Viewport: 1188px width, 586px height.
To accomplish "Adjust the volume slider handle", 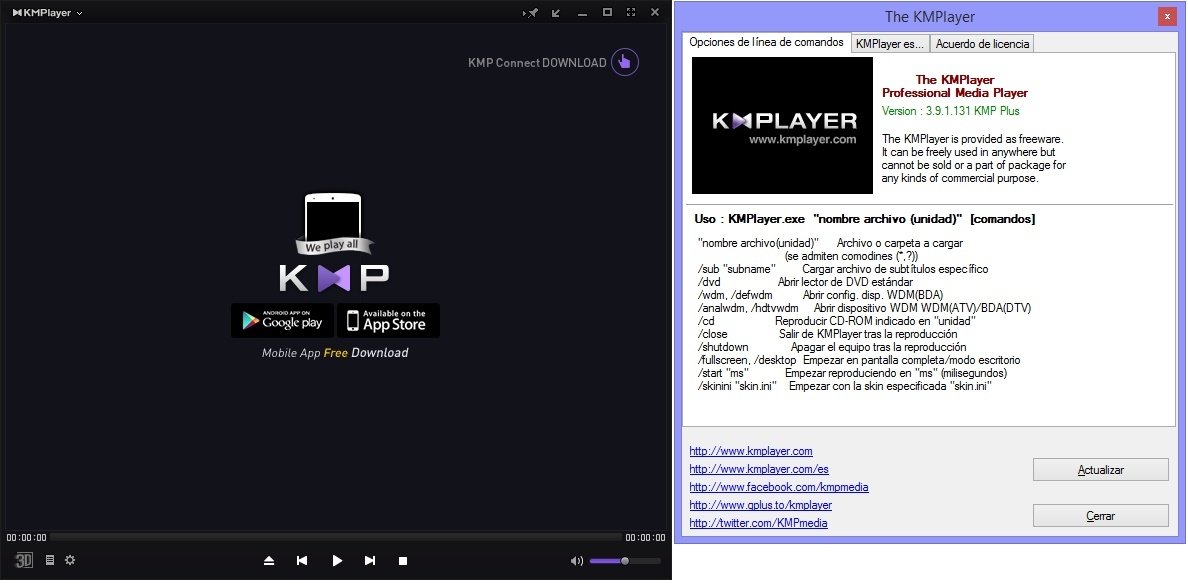I will coord(625,560).
